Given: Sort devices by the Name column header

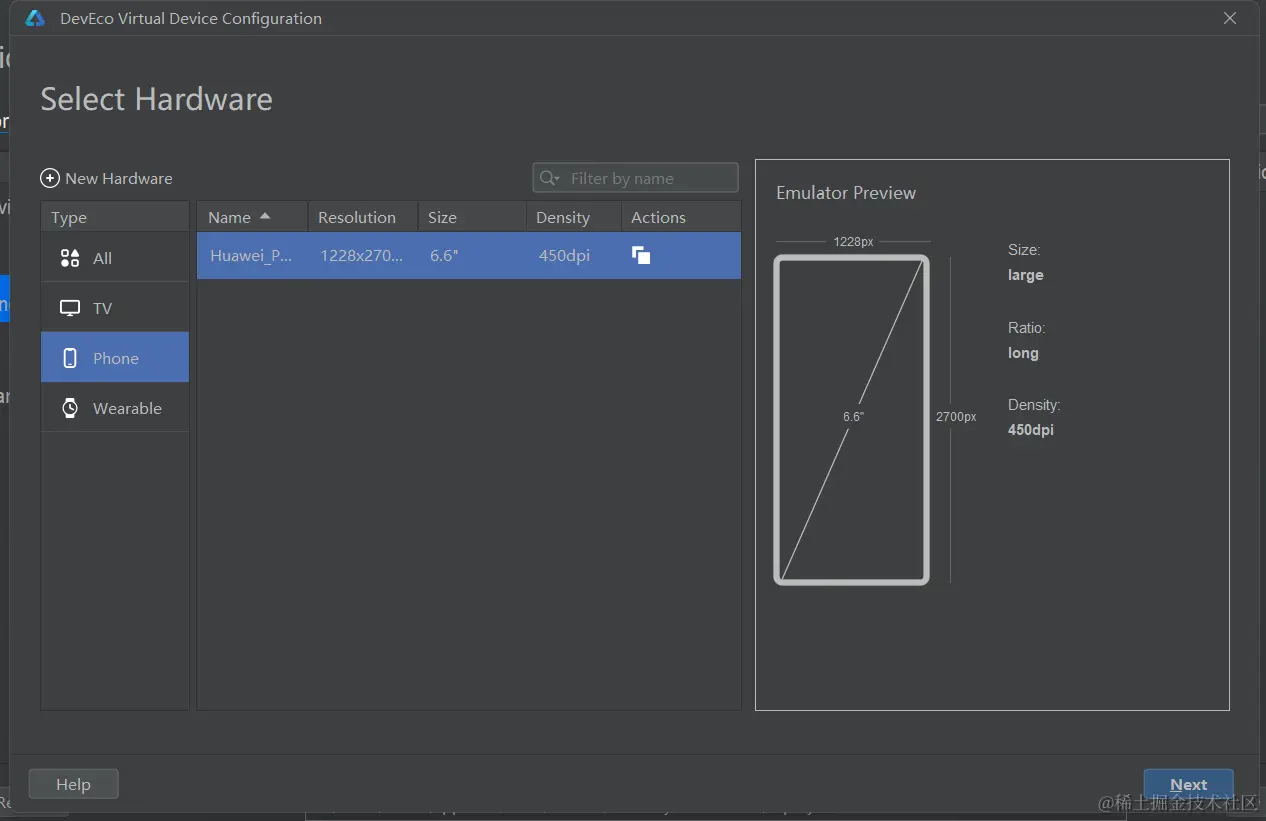Looking at the screenshot, I should pos(252,217).
